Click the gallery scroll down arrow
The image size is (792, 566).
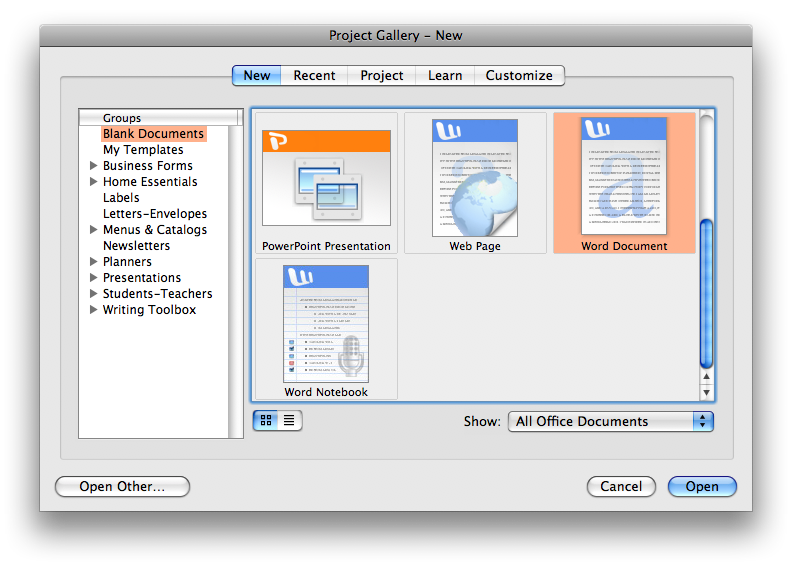tap(706, 392)
